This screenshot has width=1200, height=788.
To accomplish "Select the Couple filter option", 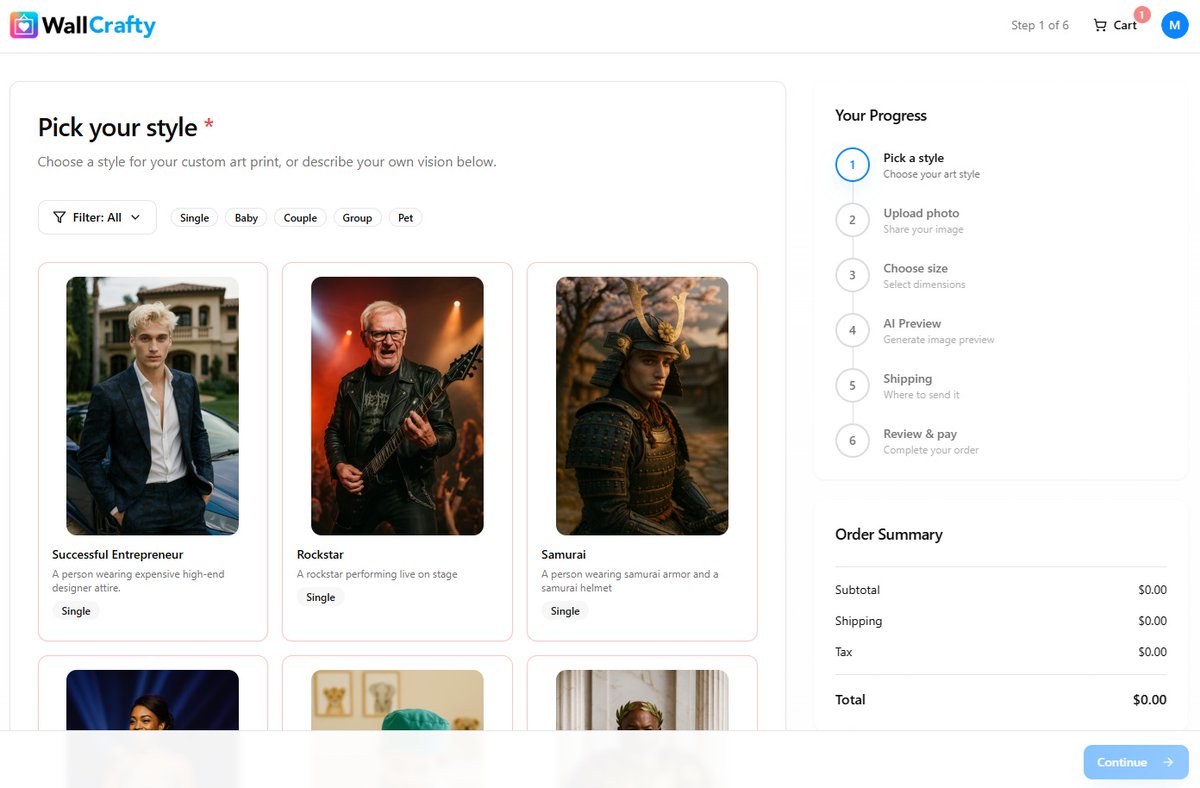I will (x=300, y=217).
